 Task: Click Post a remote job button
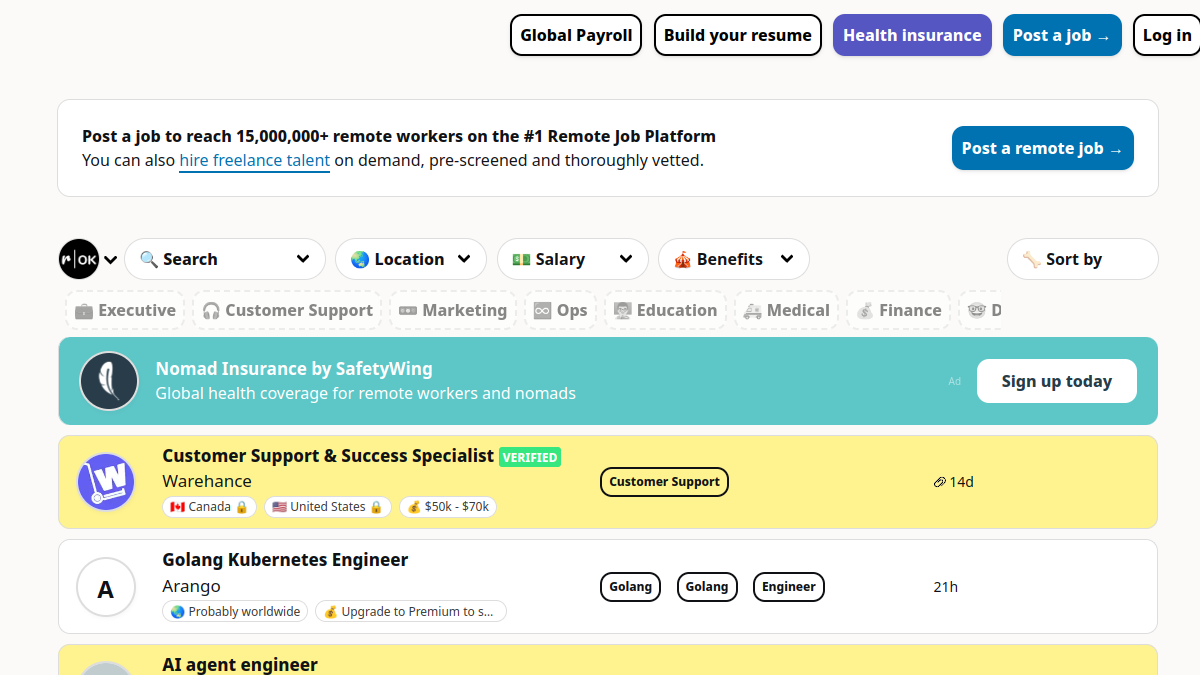click(1043, 148)
